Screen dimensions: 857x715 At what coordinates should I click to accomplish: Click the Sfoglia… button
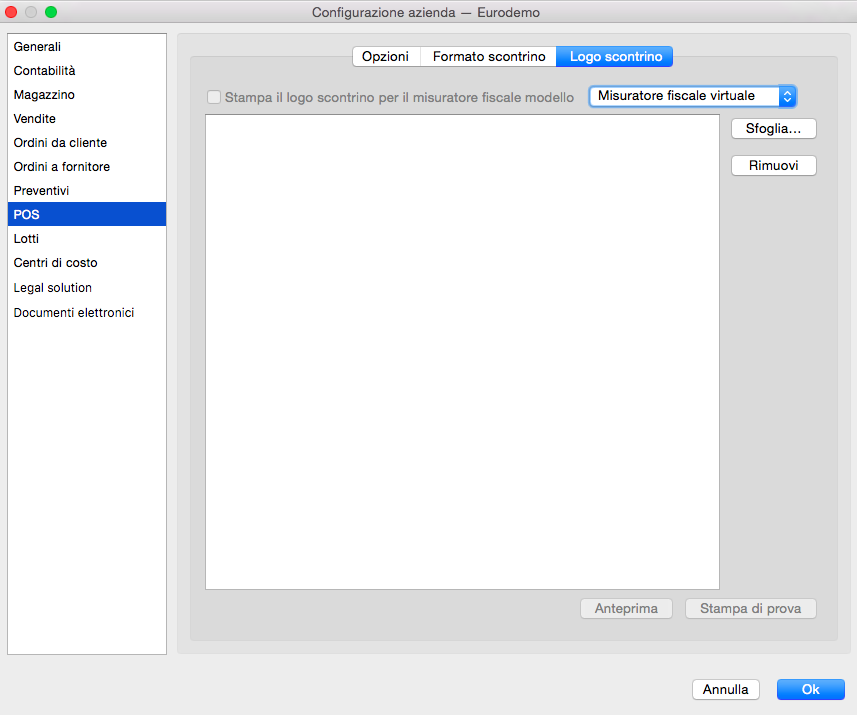click(x=774, y=129)
